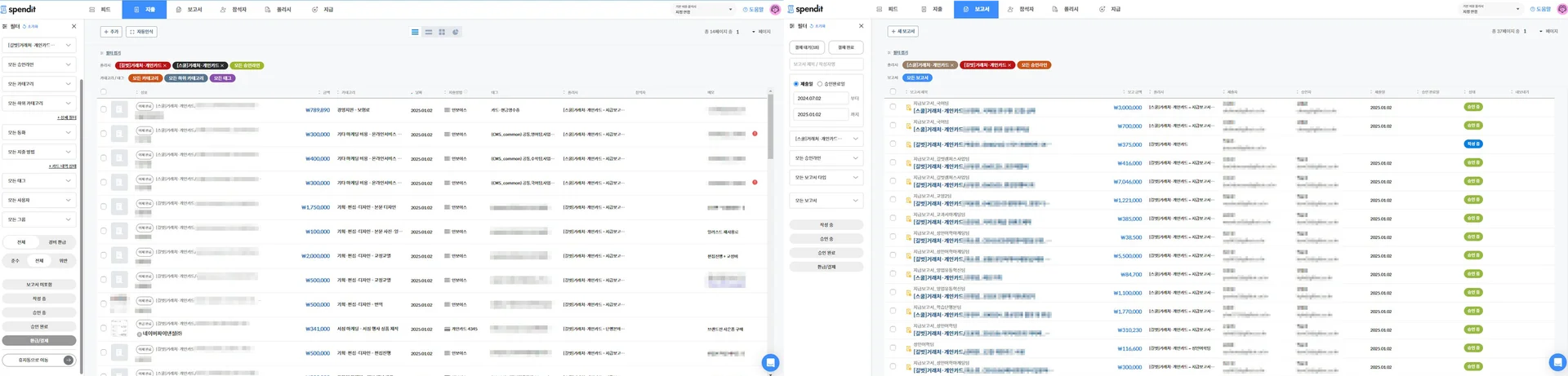1568x376 pixels.
Task: Choose the compact list view icon
Action: tap(428, 32)
